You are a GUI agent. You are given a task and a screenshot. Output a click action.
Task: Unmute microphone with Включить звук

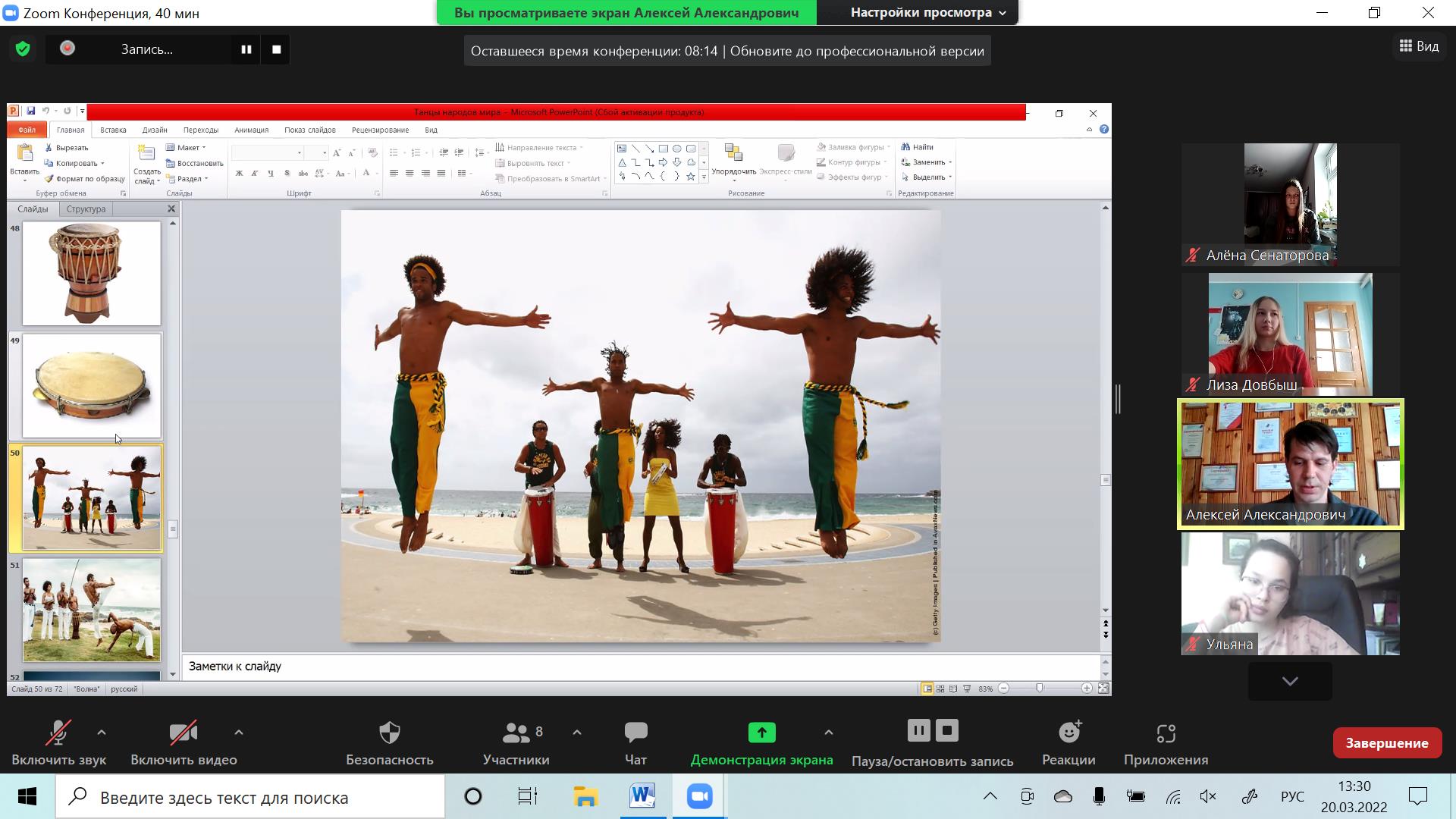[x=58, y=733]
